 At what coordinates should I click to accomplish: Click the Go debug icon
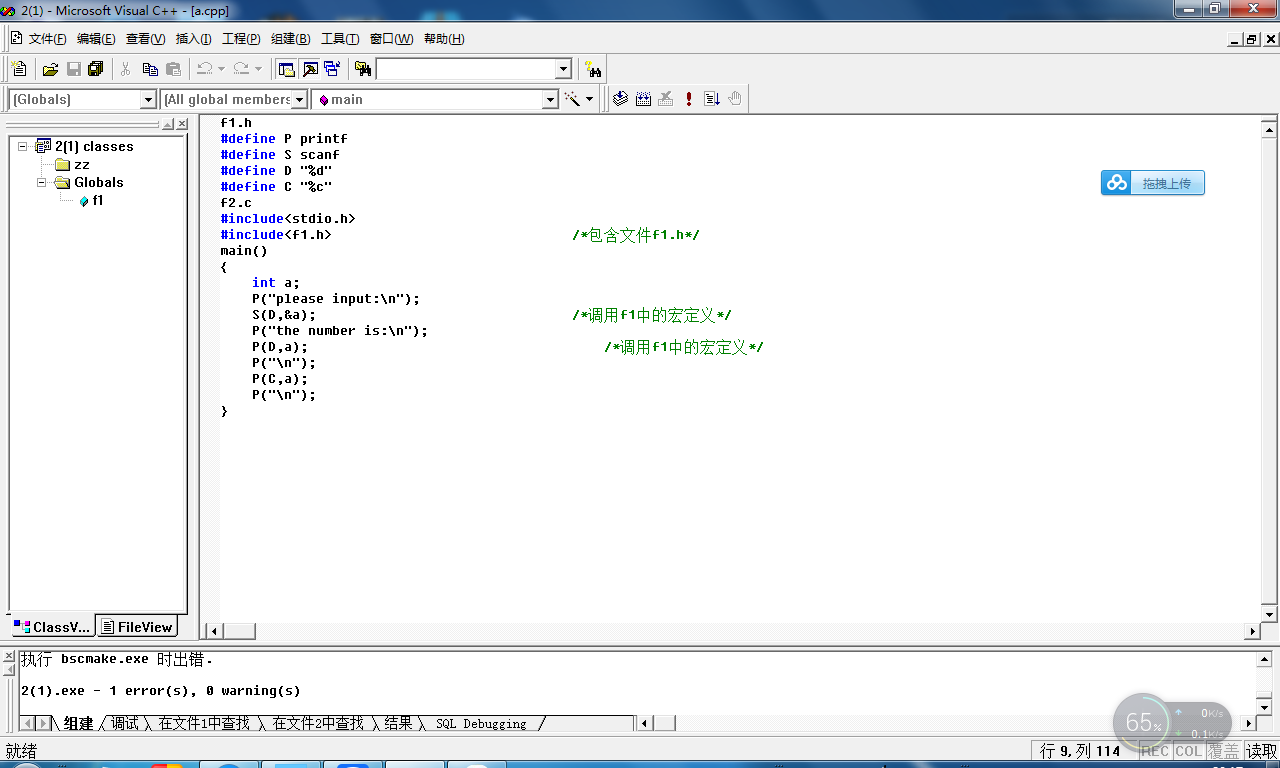pyautogui.click(x=712, y=99)
